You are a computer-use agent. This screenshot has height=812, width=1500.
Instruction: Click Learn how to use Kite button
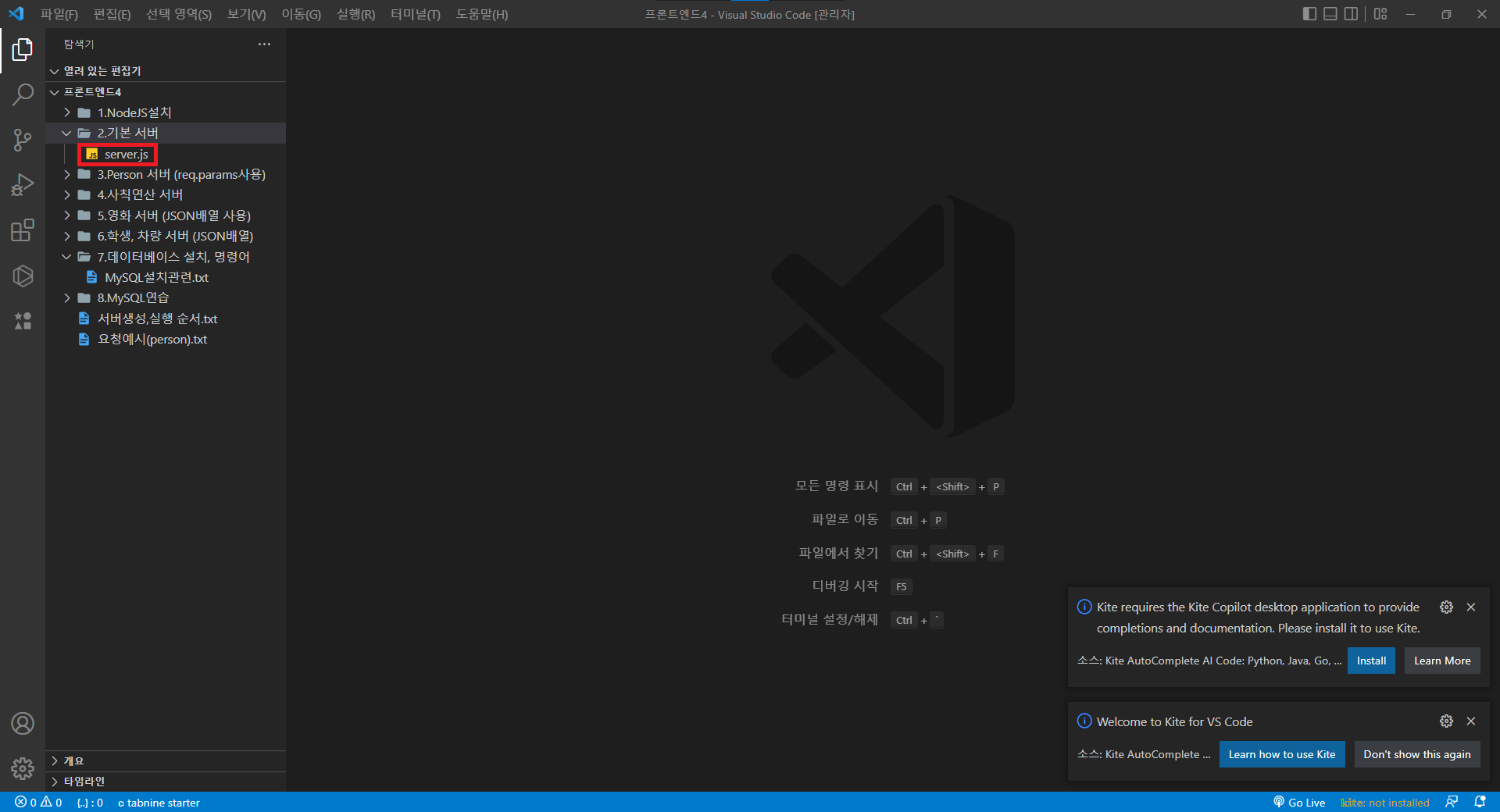tap(1282, 754)
